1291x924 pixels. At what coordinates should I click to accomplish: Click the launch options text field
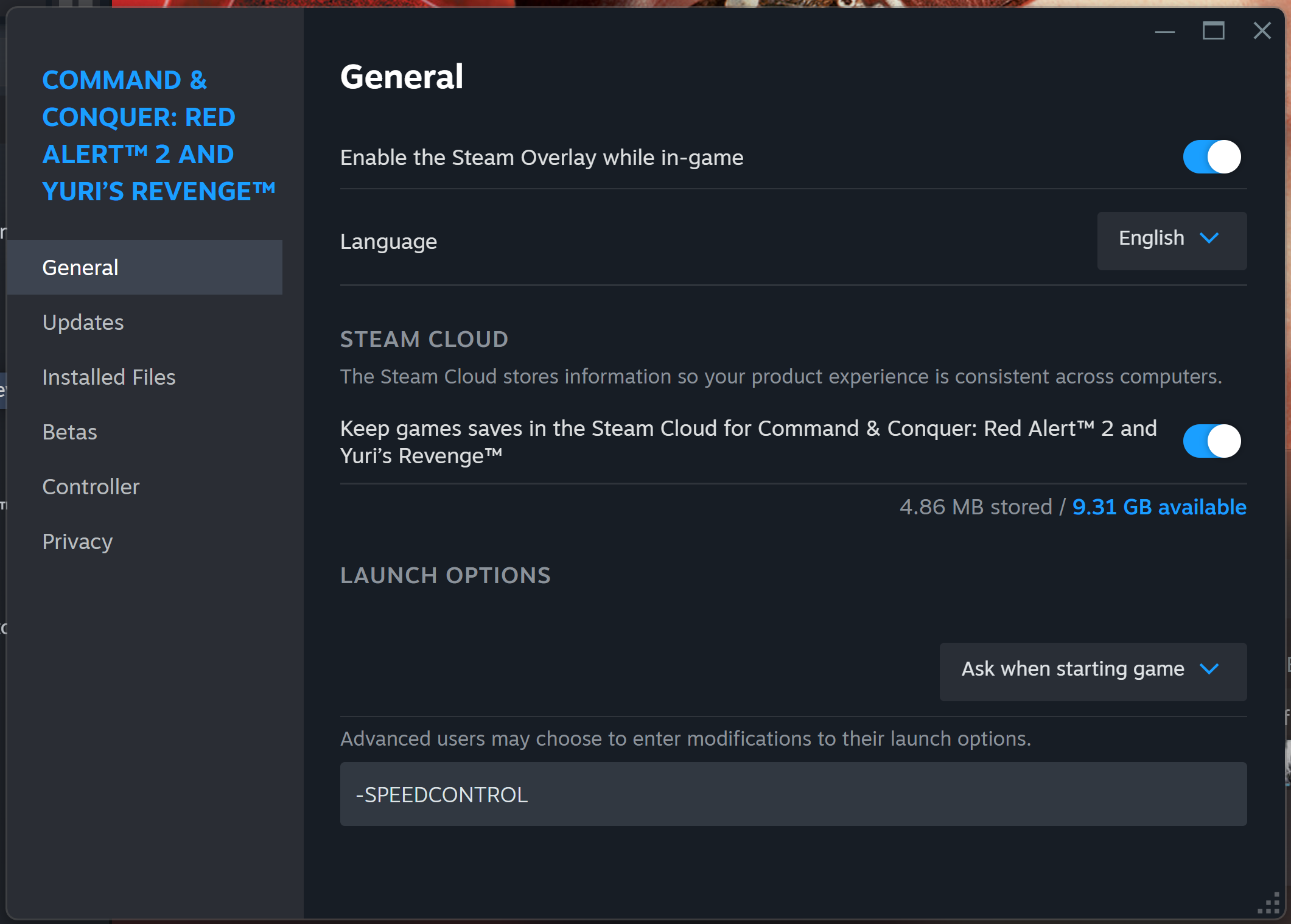(x=792, y=794)
